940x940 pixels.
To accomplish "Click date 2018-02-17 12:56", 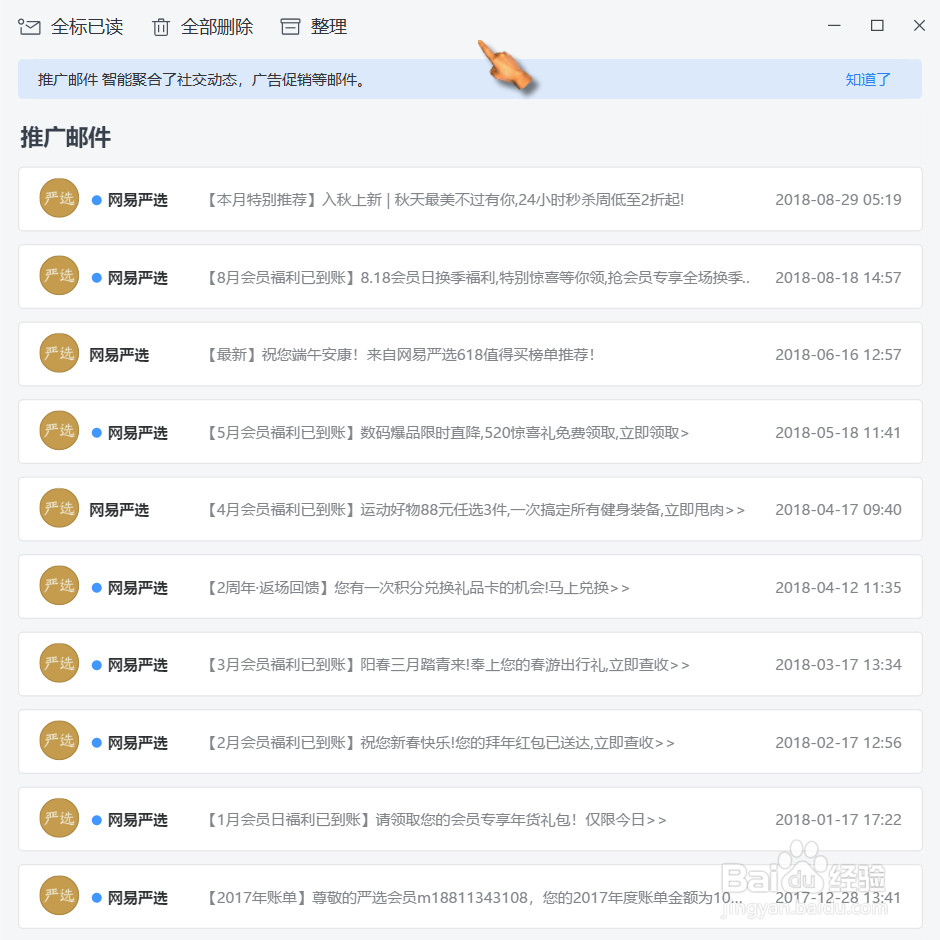I will 838,743.
